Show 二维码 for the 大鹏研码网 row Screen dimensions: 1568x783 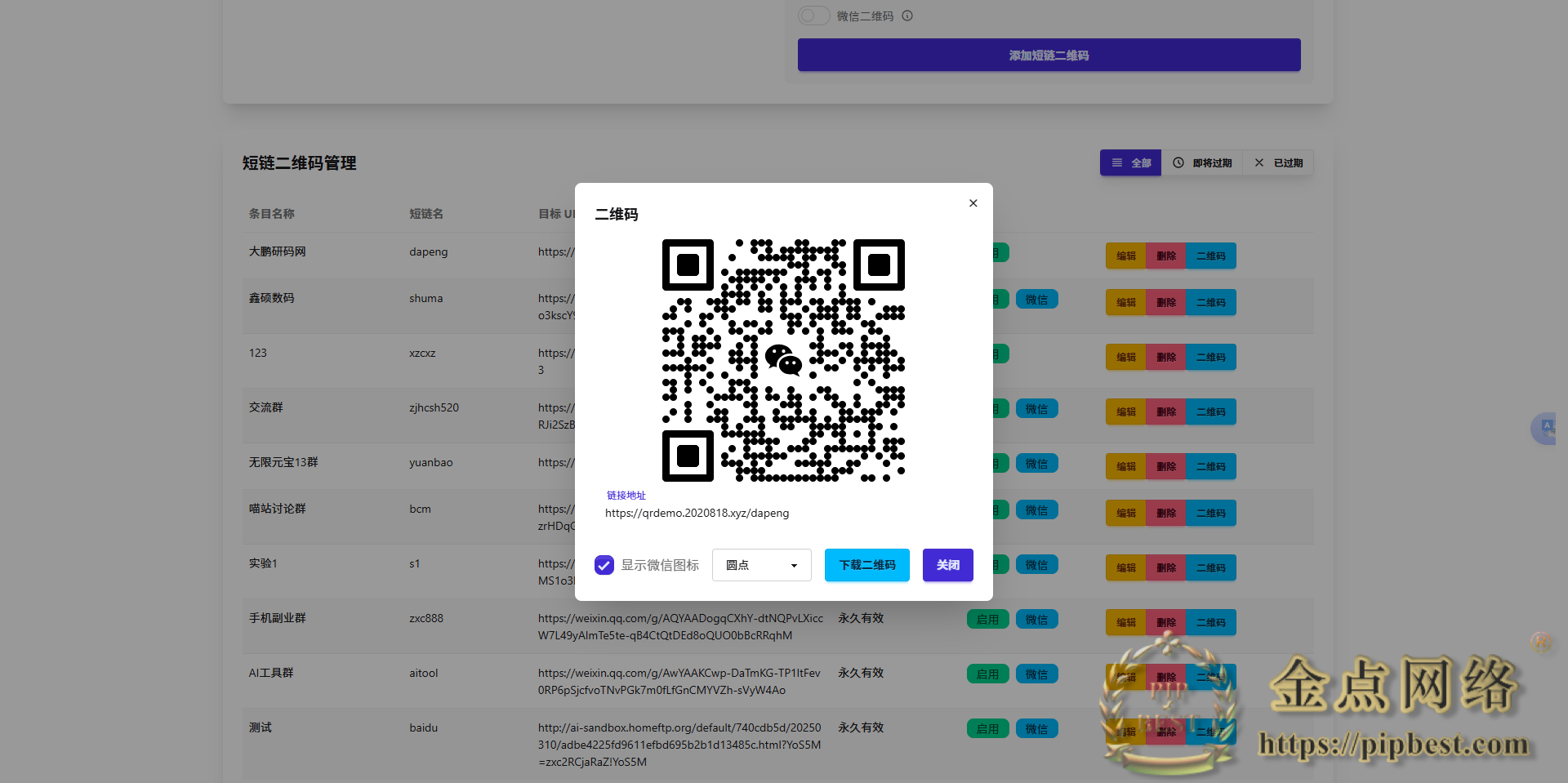click(x=1211, y=256)
